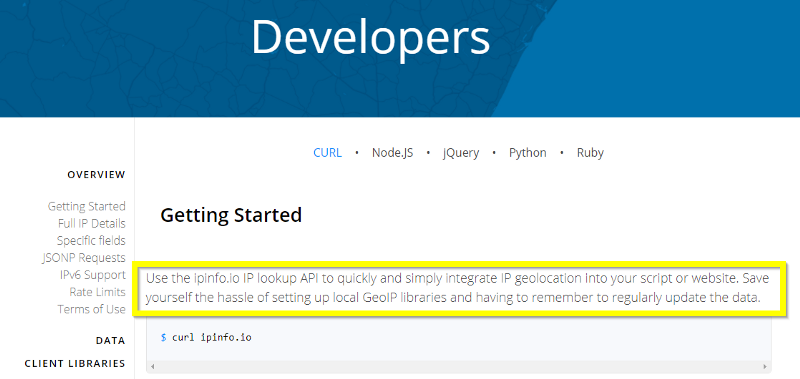Click the right arrow of code scrollbar
This screenshot has width=800, height=379.
point(765,367)
